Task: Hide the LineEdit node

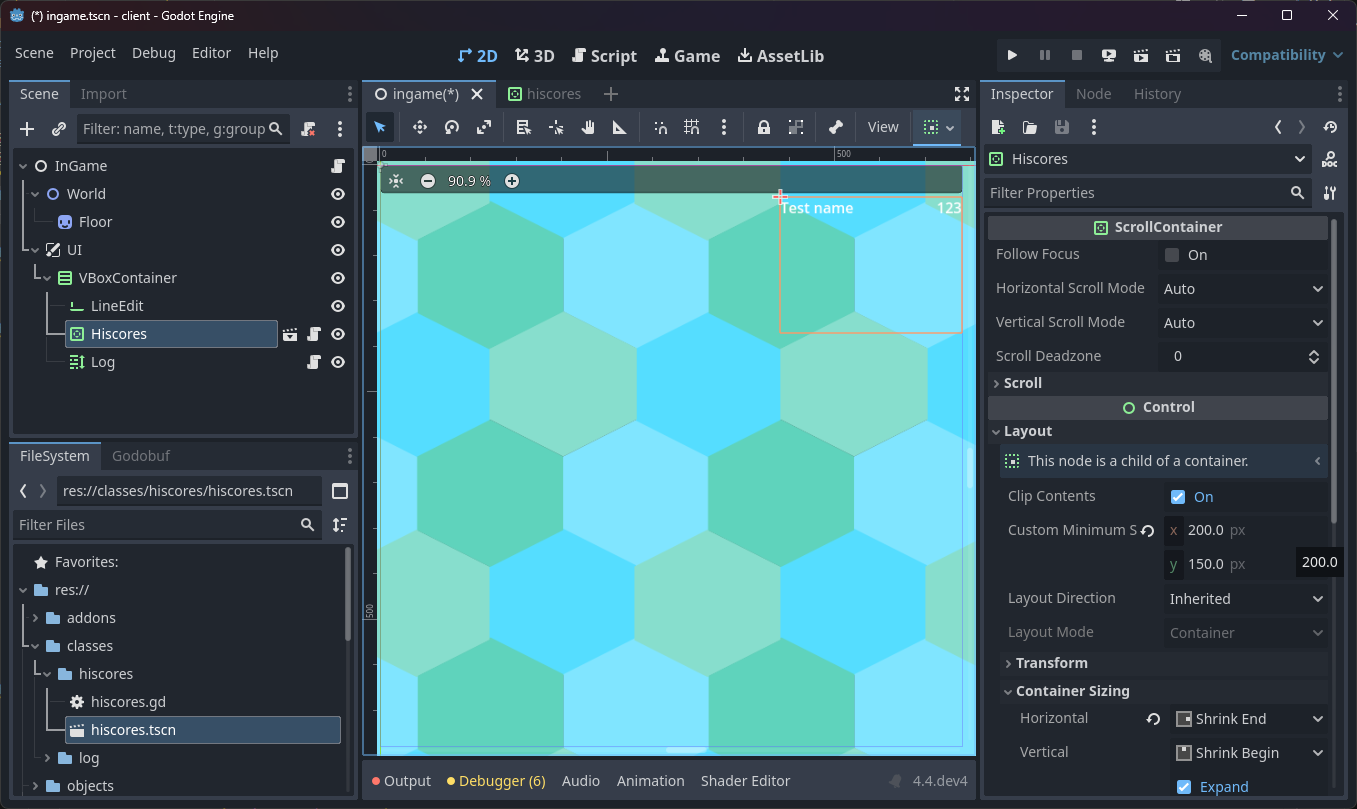Action: 338,306
